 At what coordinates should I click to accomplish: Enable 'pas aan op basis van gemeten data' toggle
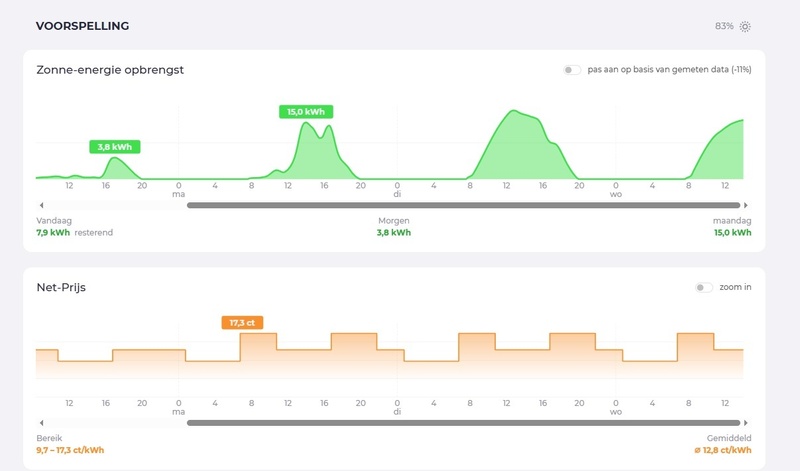pyautogui.click(x=572, y=70)
